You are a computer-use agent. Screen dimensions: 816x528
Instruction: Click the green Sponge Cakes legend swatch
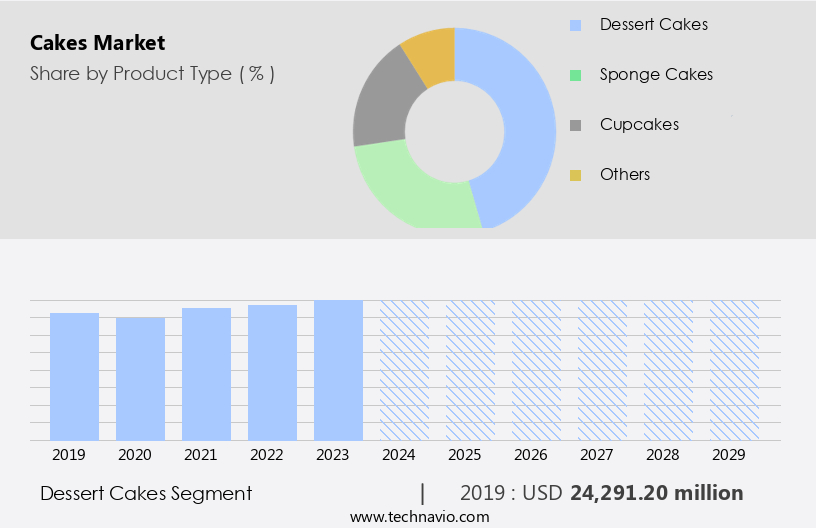click(575, 75)
